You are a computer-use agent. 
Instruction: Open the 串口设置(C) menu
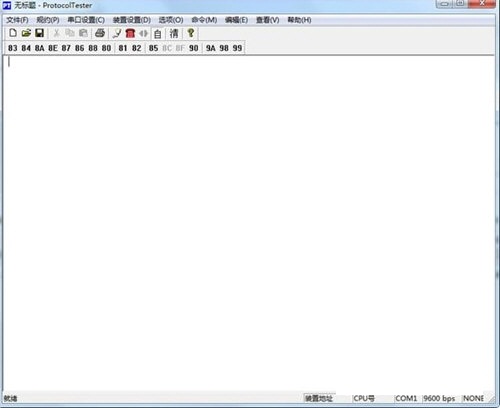(86, 20)
